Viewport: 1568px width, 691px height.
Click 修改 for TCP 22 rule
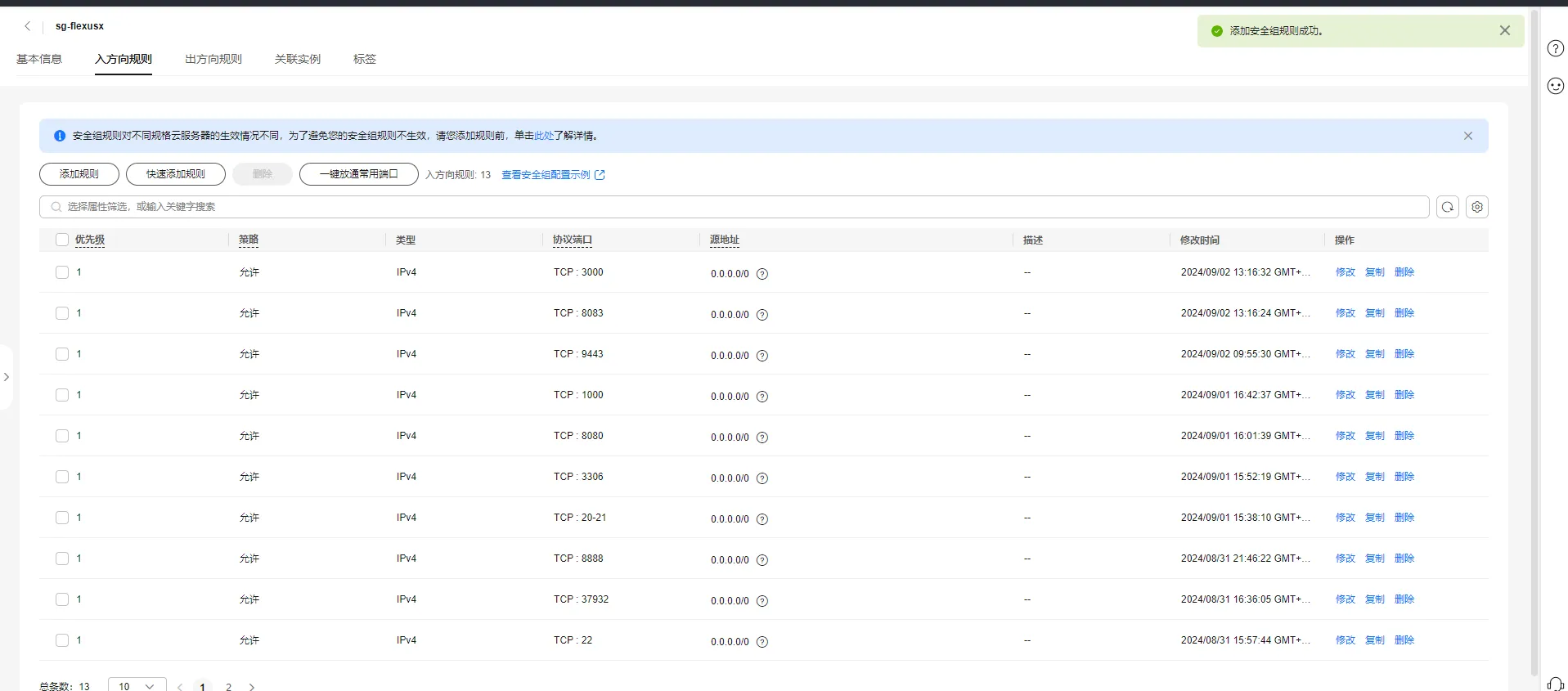(x=1346, y=640)
